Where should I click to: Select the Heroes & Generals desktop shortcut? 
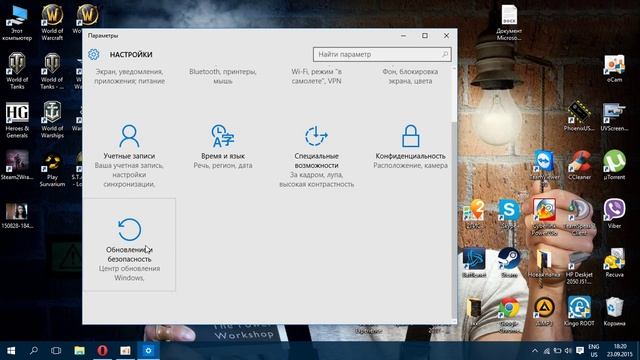pos(17,120)
